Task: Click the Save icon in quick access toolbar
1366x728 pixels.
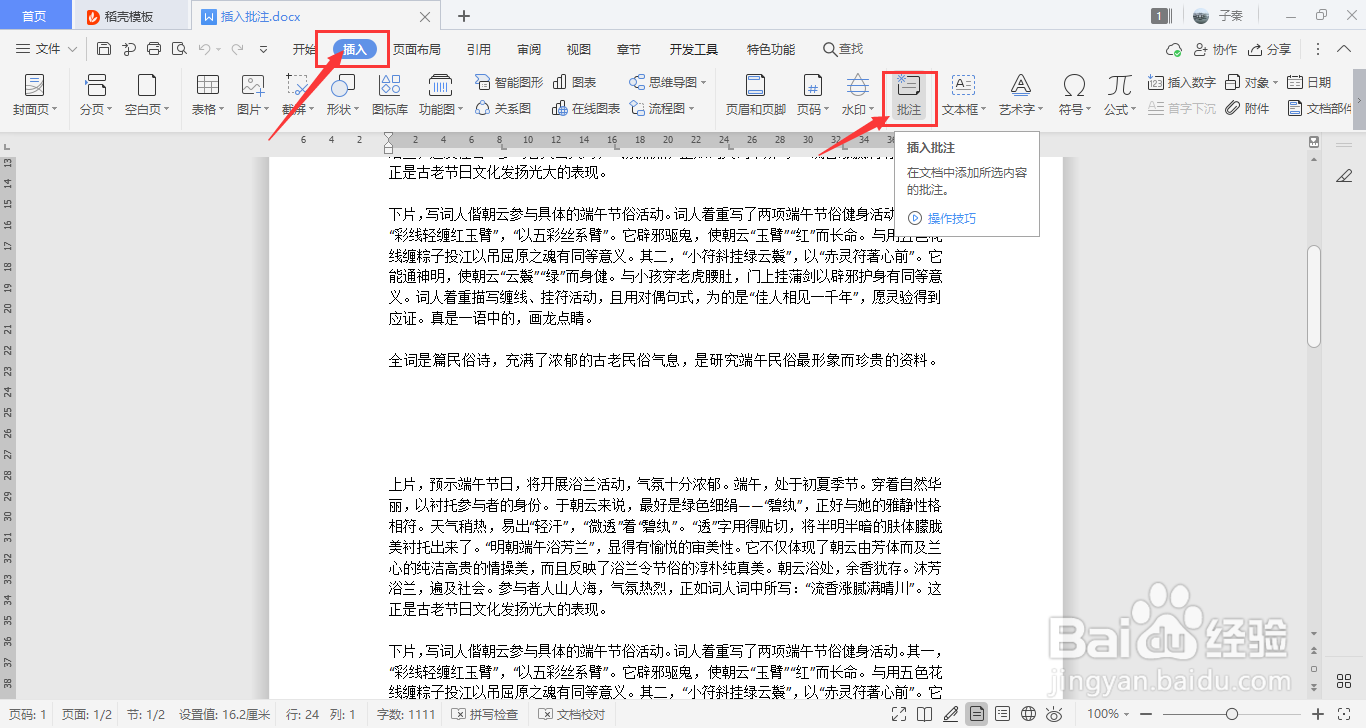Action: [x=104, y=49]
